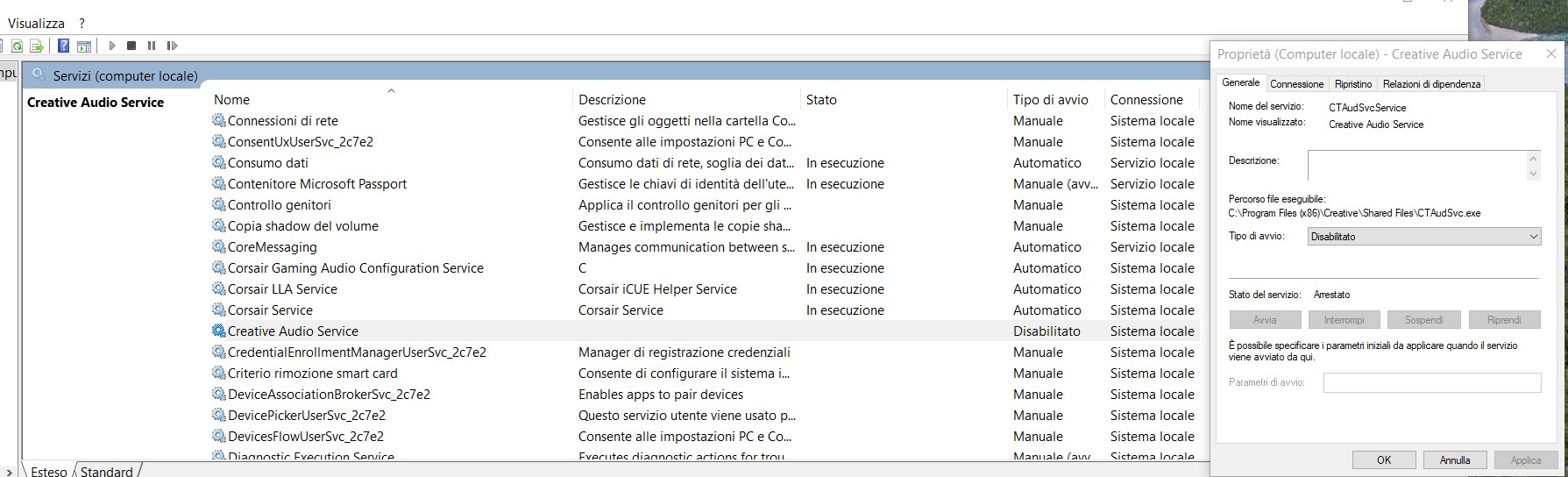Click the gear icon beside Corsair Service
Image resolution: width=1568 pixels, height=477 pixels.
pos(218,310)
